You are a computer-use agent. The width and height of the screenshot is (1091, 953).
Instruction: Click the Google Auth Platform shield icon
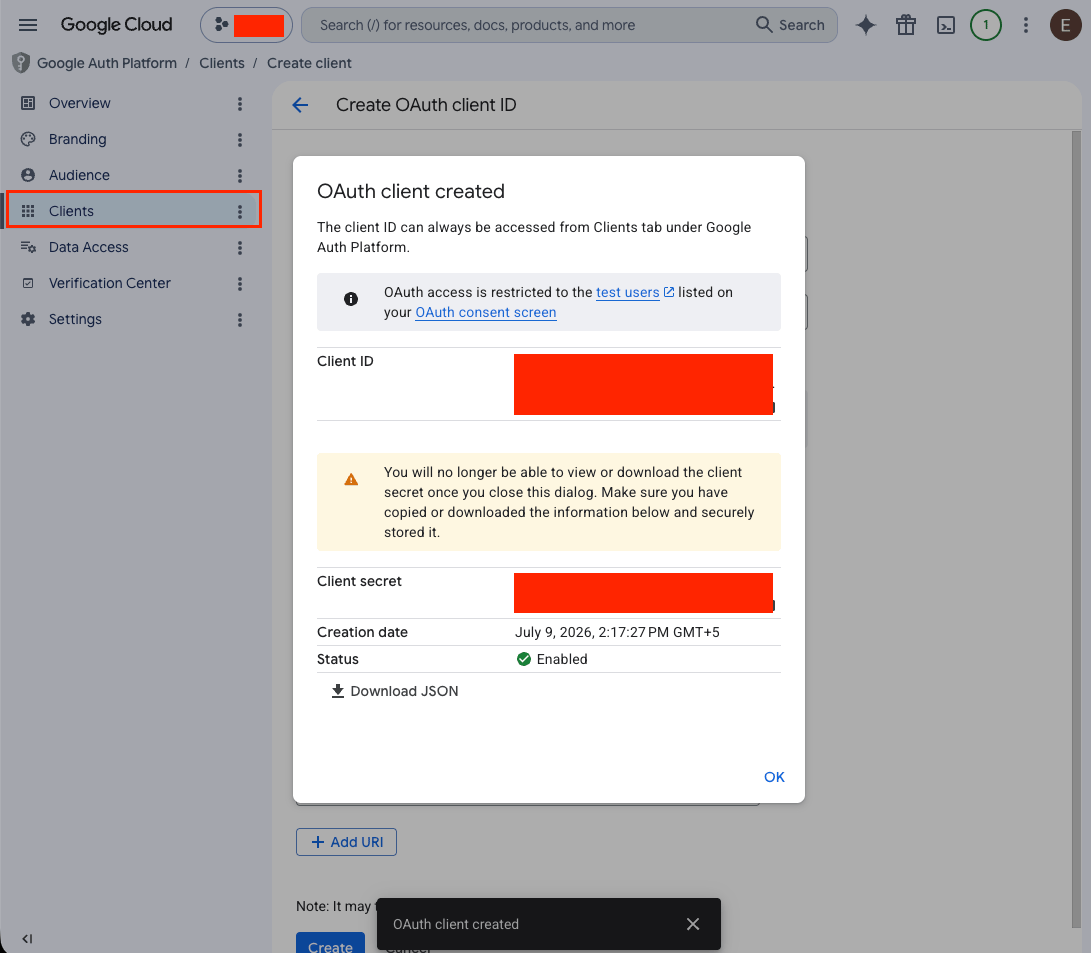[x=21, y=63]
